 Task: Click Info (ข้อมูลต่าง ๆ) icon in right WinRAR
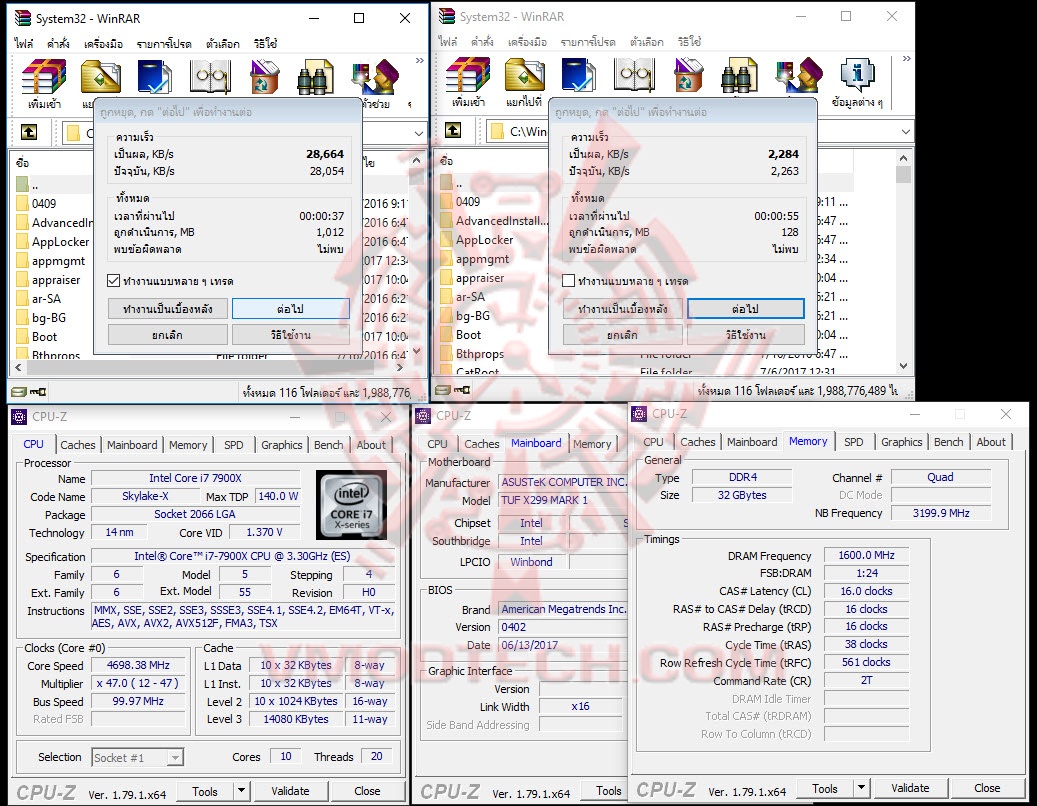click(x=858, y=75)
